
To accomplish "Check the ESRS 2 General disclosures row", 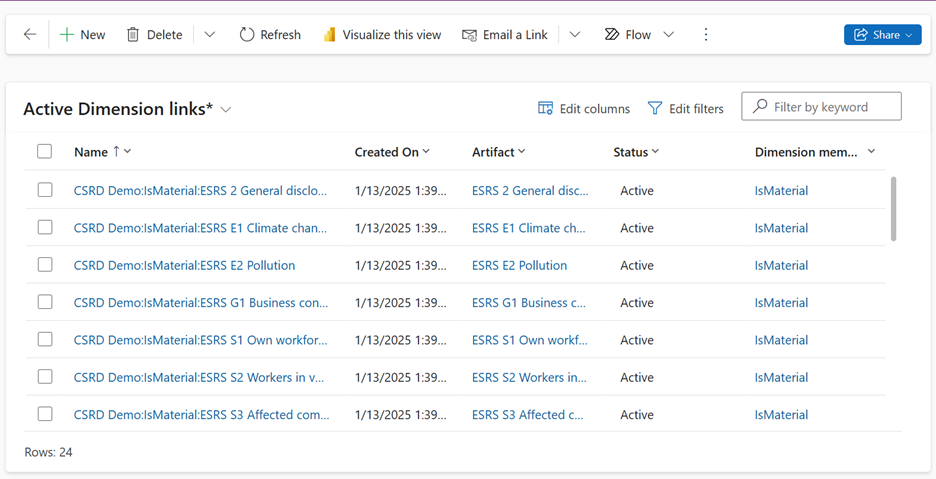I will (x=45, y=190).
